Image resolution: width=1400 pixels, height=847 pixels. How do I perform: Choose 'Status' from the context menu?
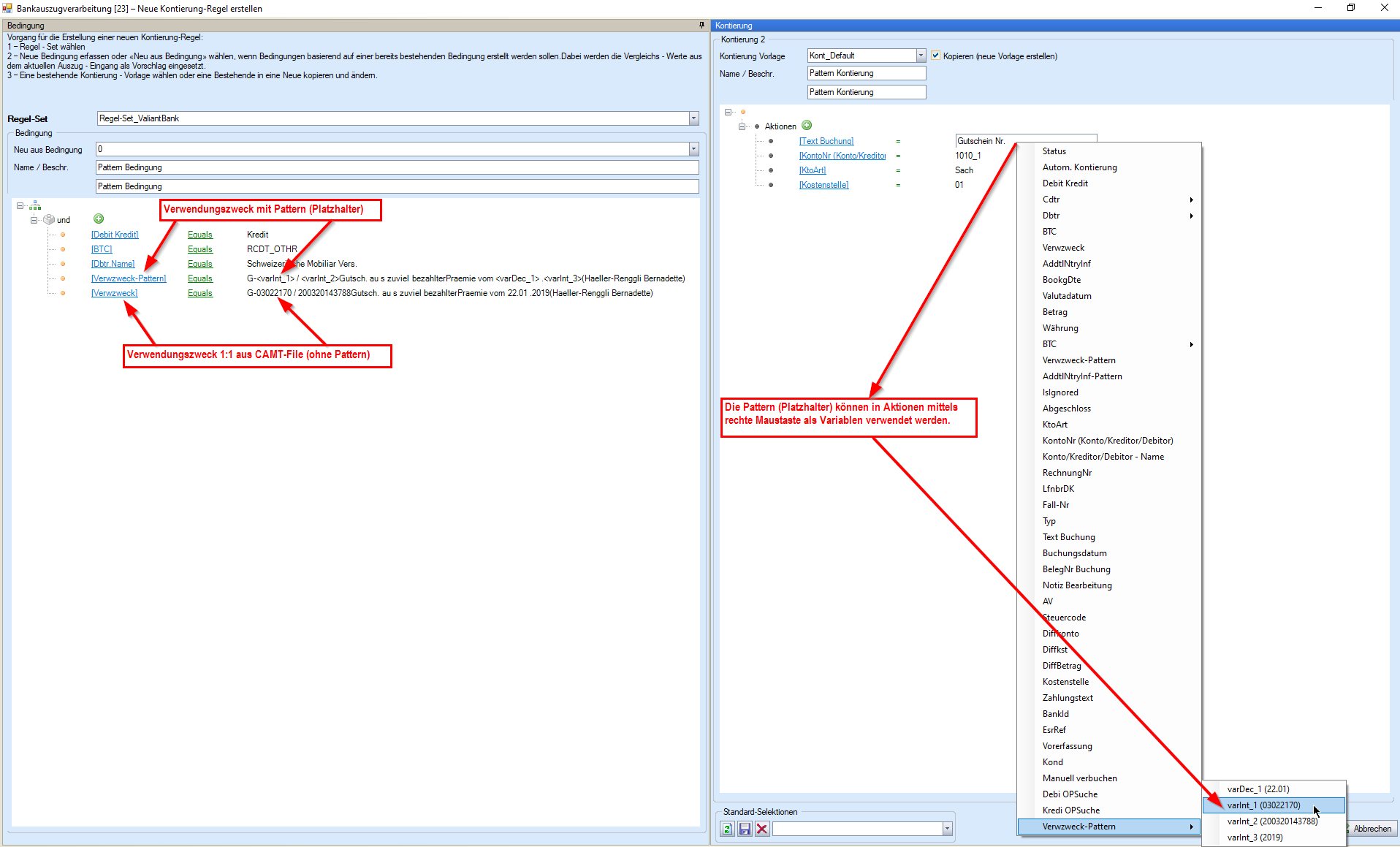1109,151
